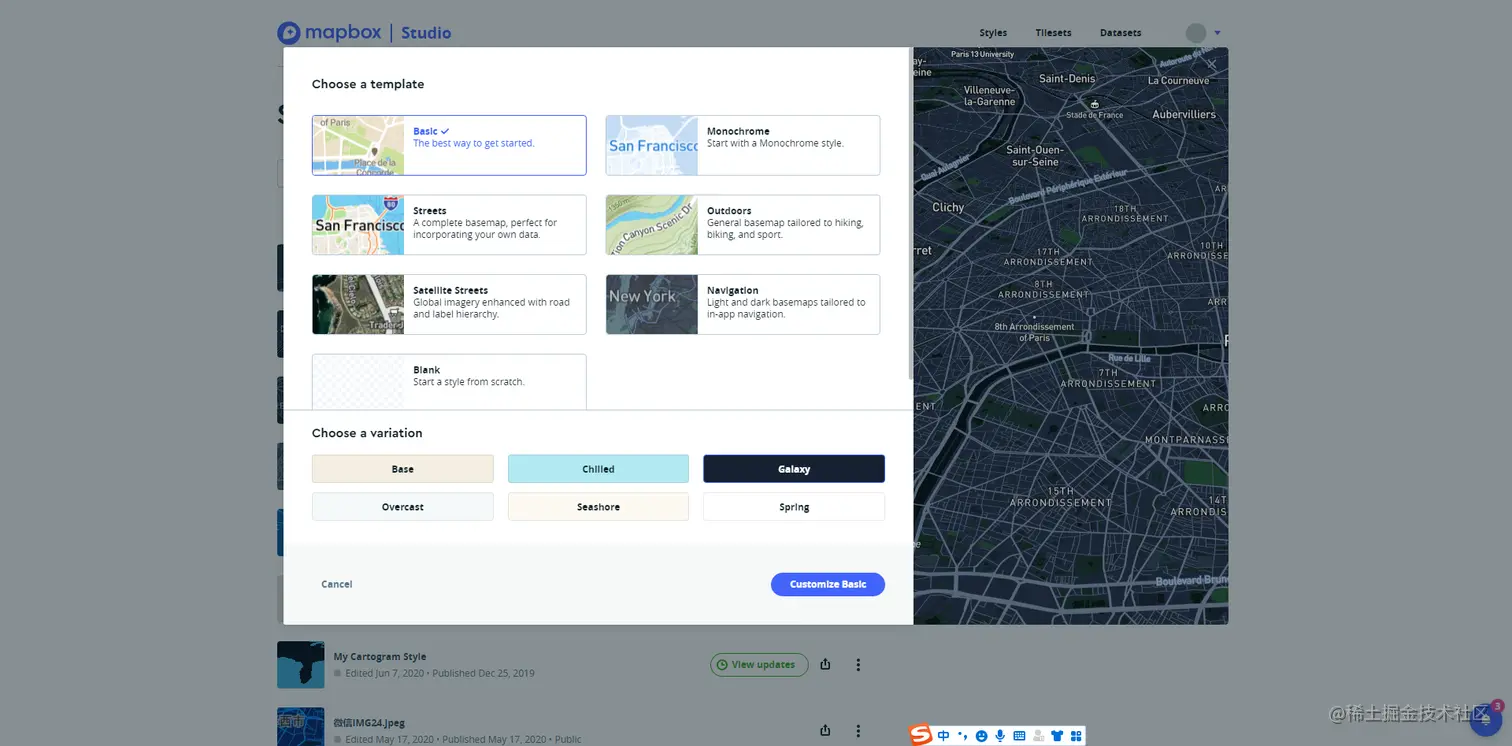The height and width of the screenshot is (746, 1512).
Task: Click the Customize Basic button
Action: click(x=828, y=584)
